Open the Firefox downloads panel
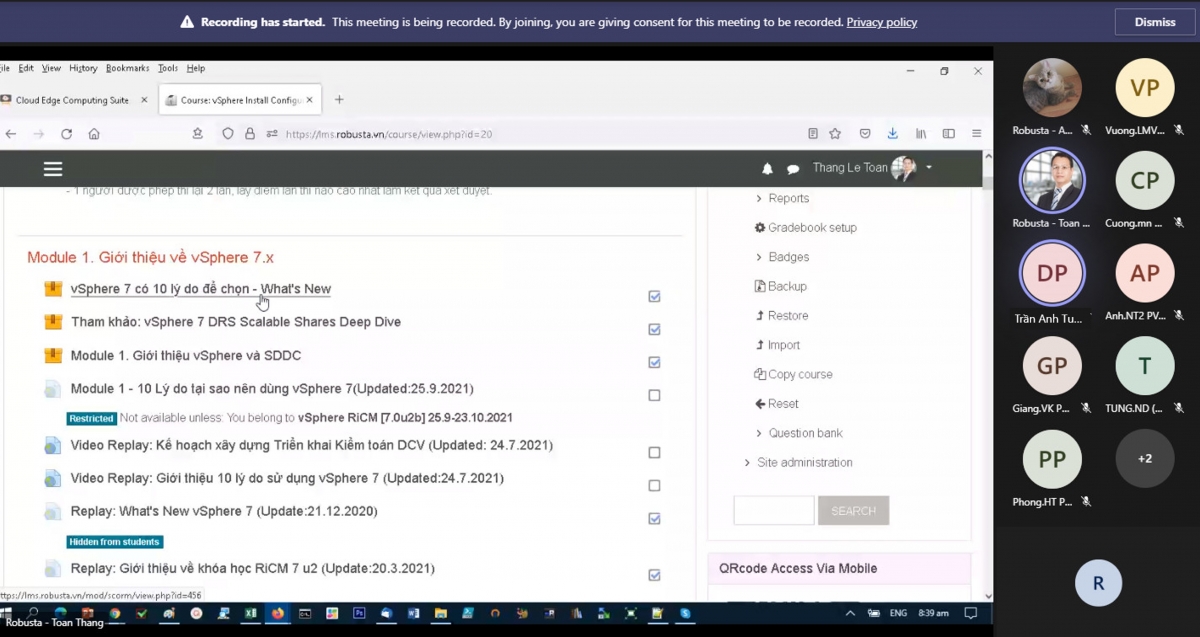This screenshot has width=1200, height=637. point(892,134)
